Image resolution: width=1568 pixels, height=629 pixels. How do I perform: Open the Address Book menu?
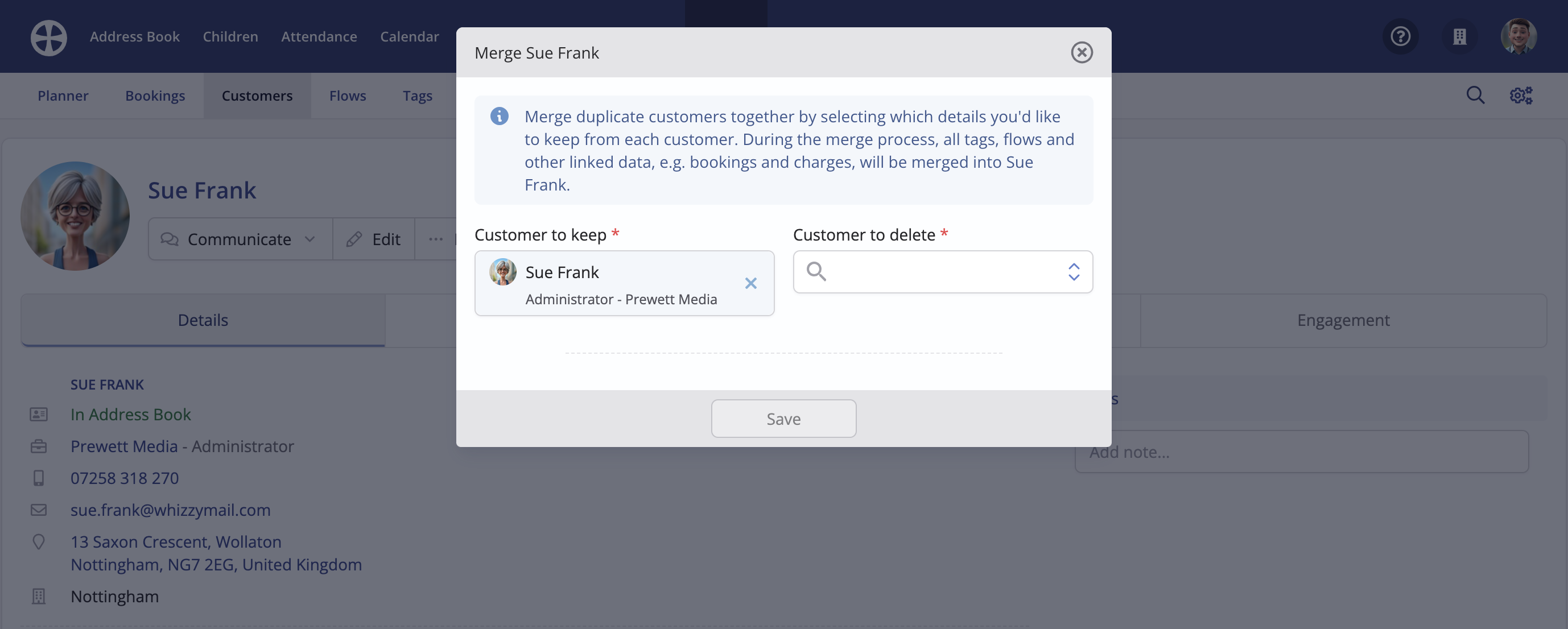pyautogui.click(x=134, y=36)
